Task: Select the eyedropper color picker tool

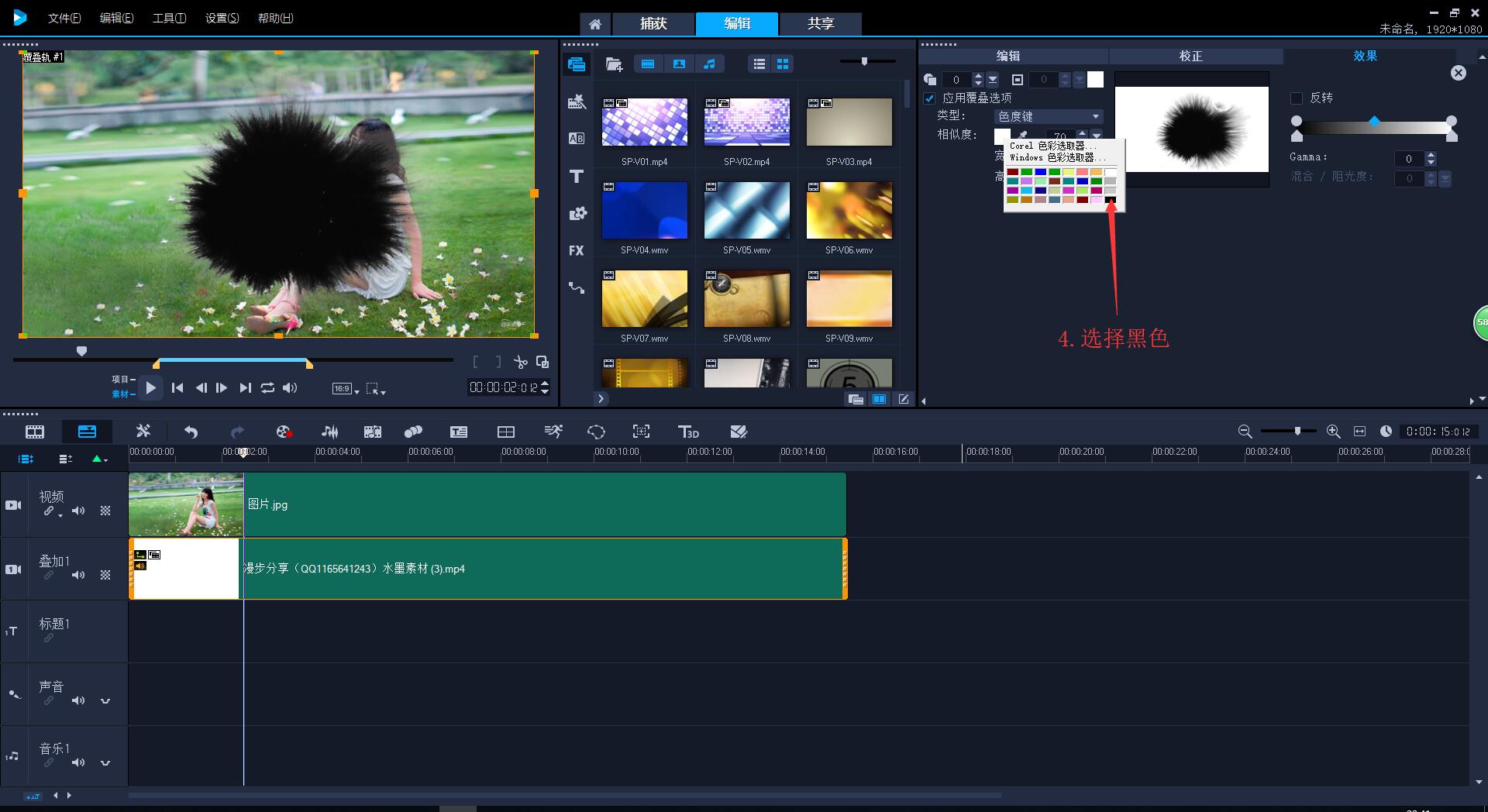Action: (1023, 136)
